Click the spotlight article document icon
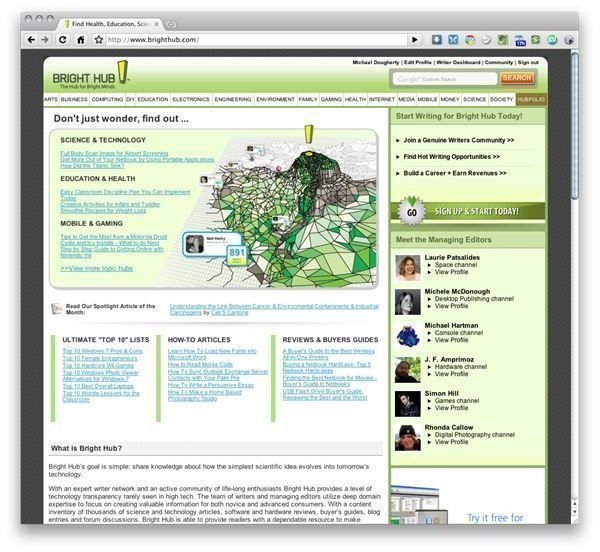 tap(57, 308)
